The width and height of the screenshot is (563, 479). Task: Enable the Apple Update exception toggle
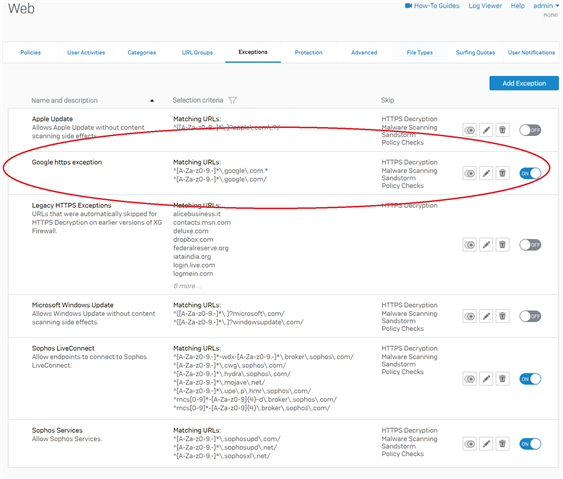(x=530, y=130)
